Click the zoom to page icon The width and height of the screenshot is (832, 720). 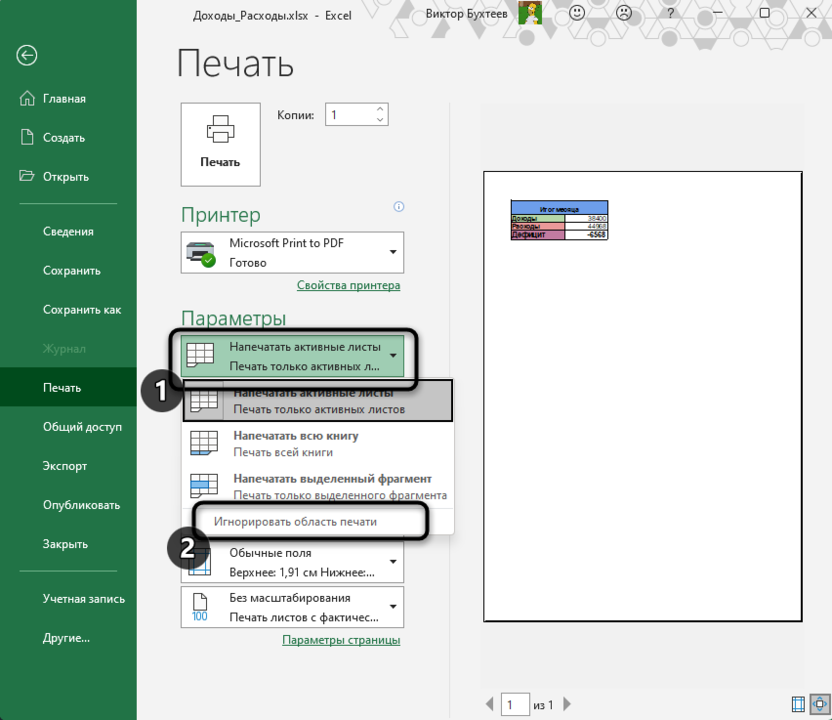819,704
